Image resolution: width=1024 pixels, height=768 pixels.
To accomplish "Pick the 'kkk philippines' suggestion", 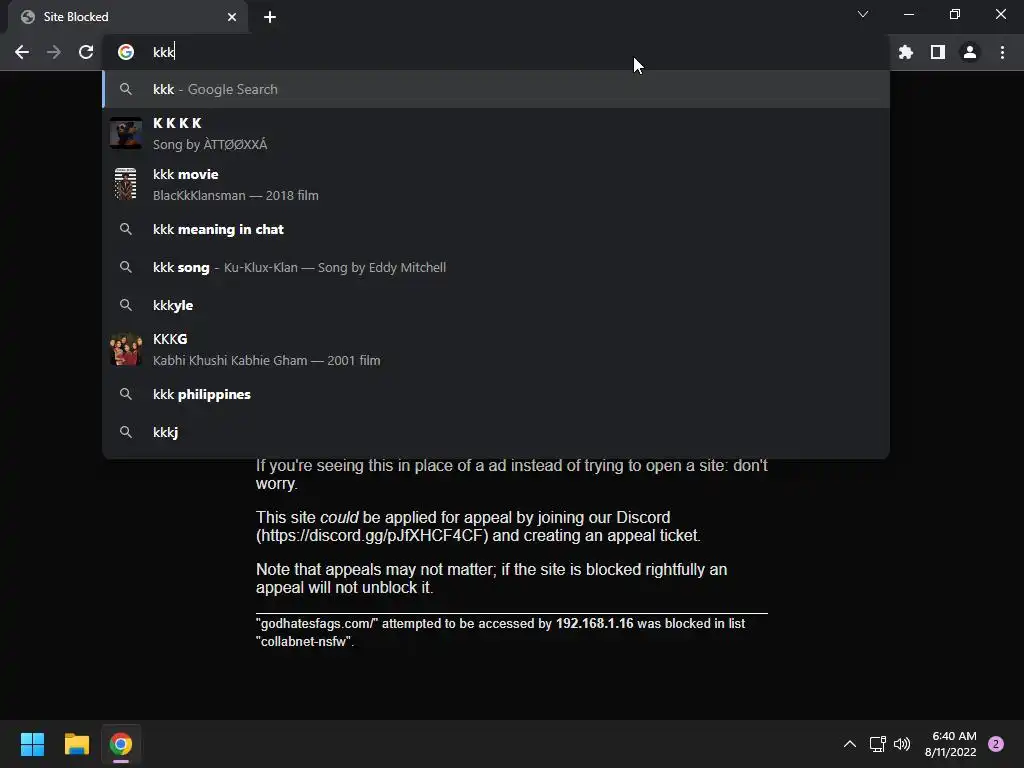I will coord(496,394).
